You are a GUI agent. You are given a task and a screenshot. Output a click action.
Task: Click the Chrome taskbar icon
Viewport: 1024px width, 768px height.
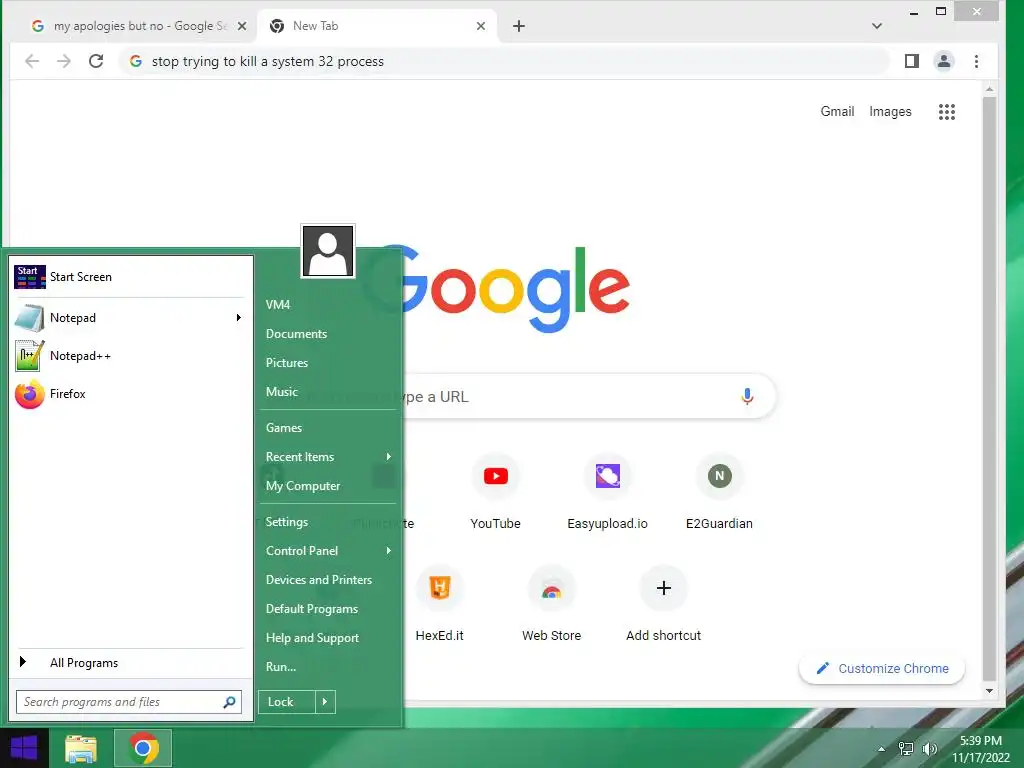143,748
